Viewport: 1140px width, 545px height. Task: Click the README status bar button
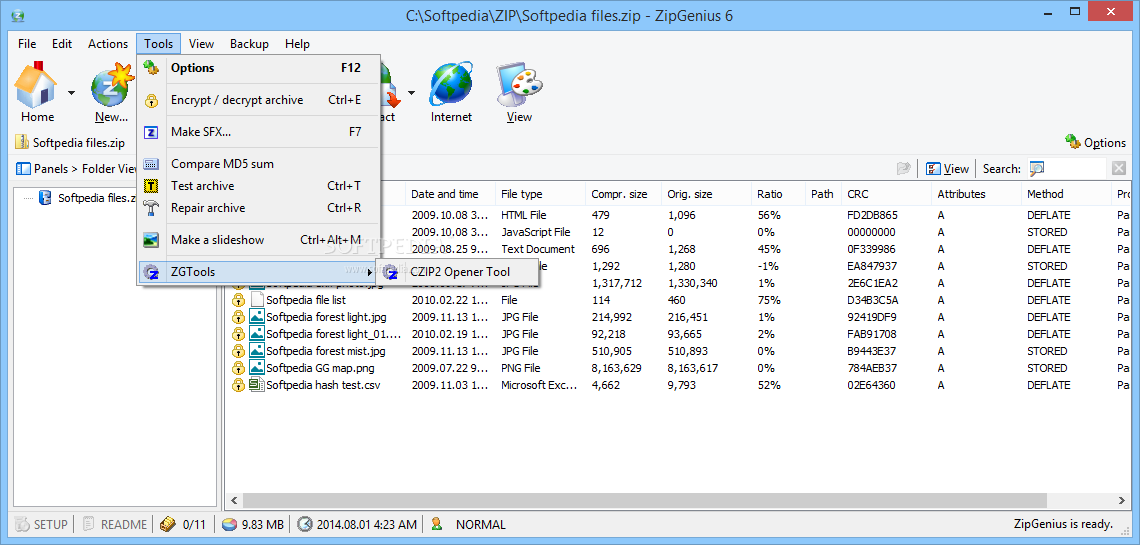click(x=116, y=524)
